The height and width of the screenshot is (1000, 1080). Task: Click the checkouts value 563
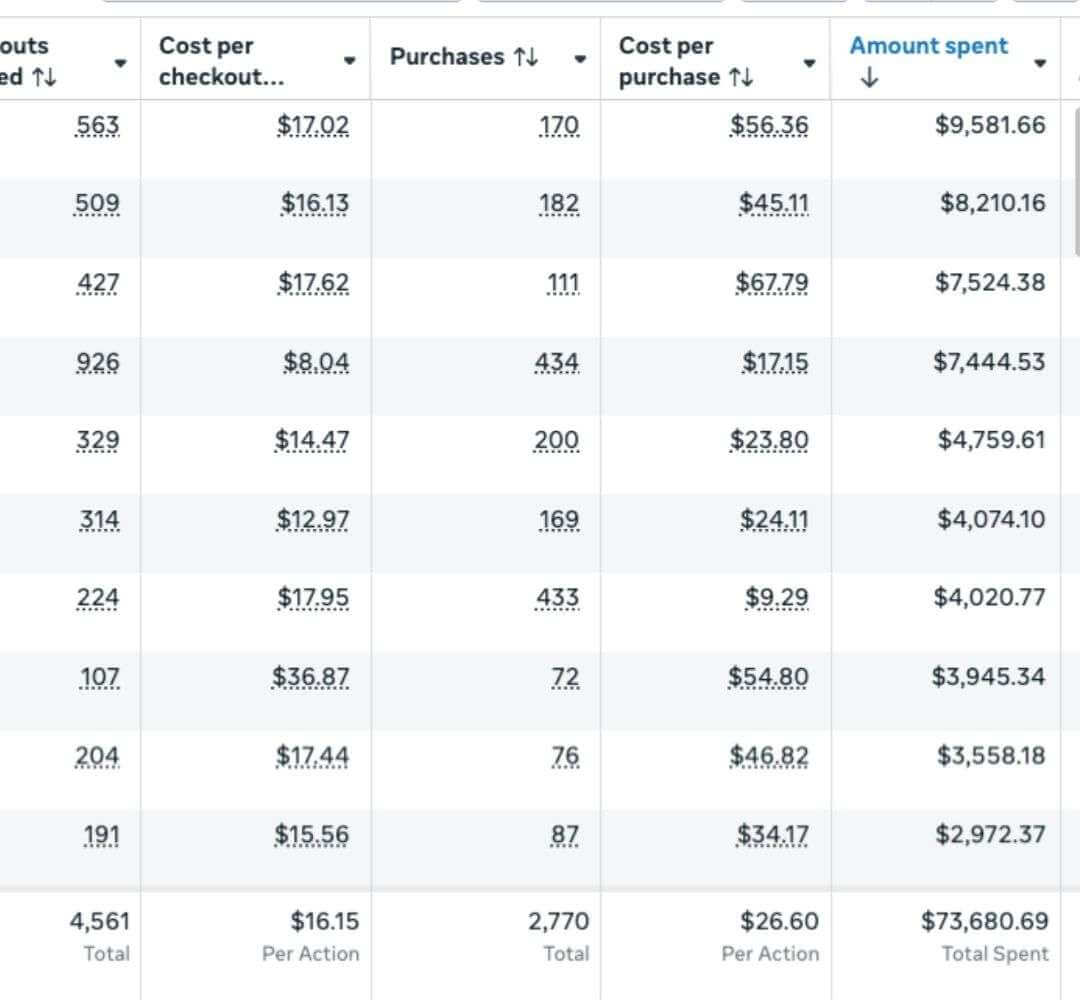98,126
